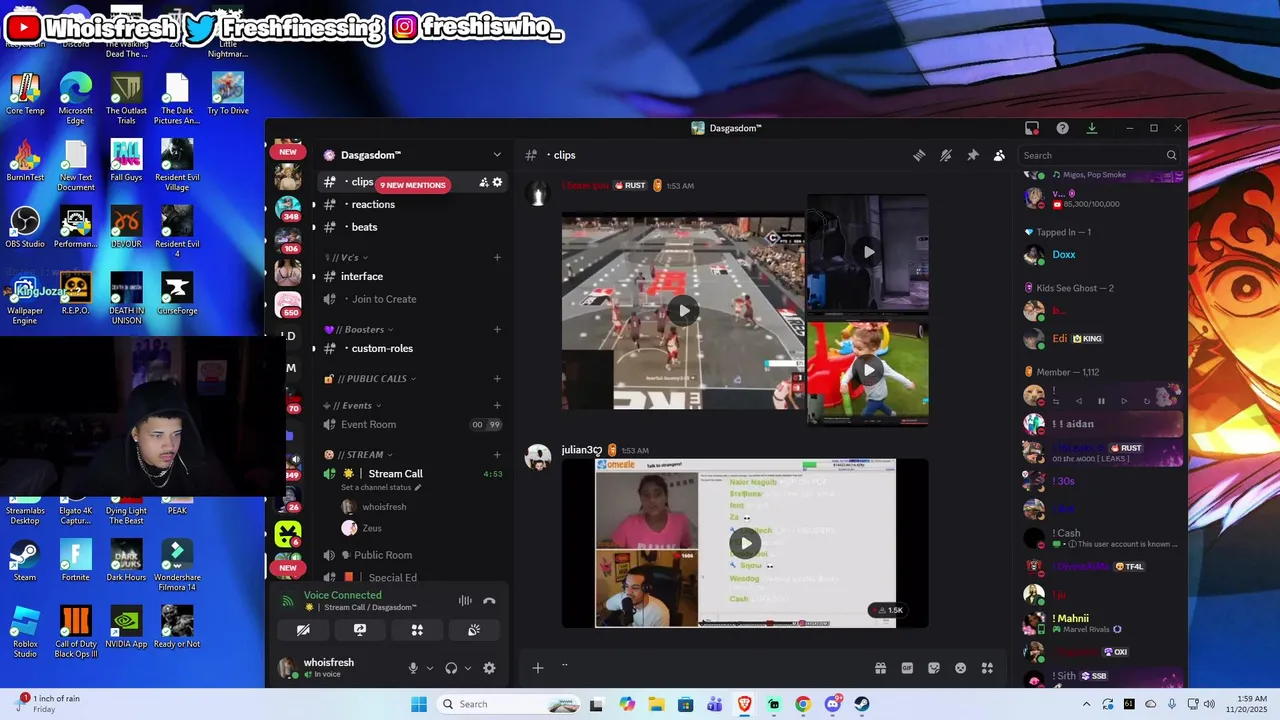The image size is (1280, 720).
Task: Open Discord inbox icon in title bar
Action: point(1032,128)
